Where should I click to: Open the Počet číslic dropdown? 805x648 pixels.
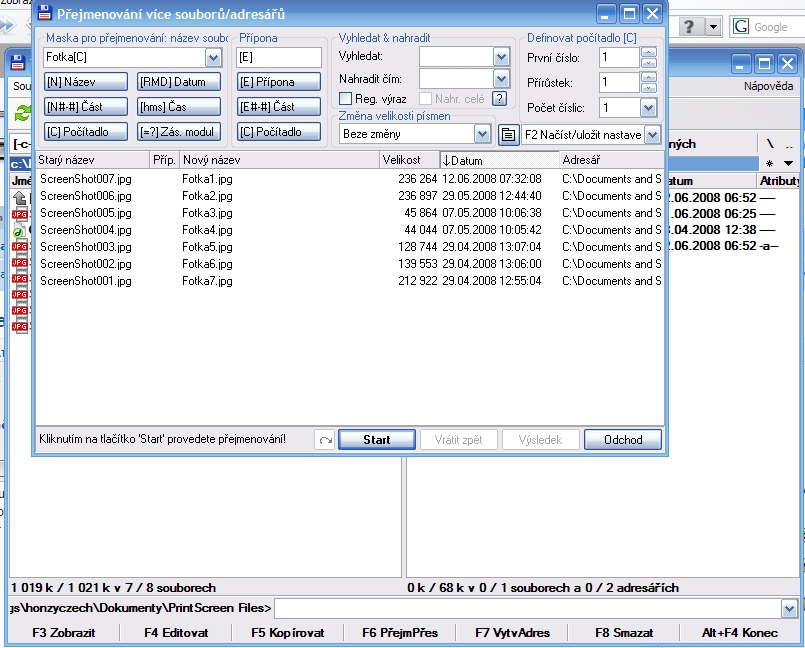[648, 108]
